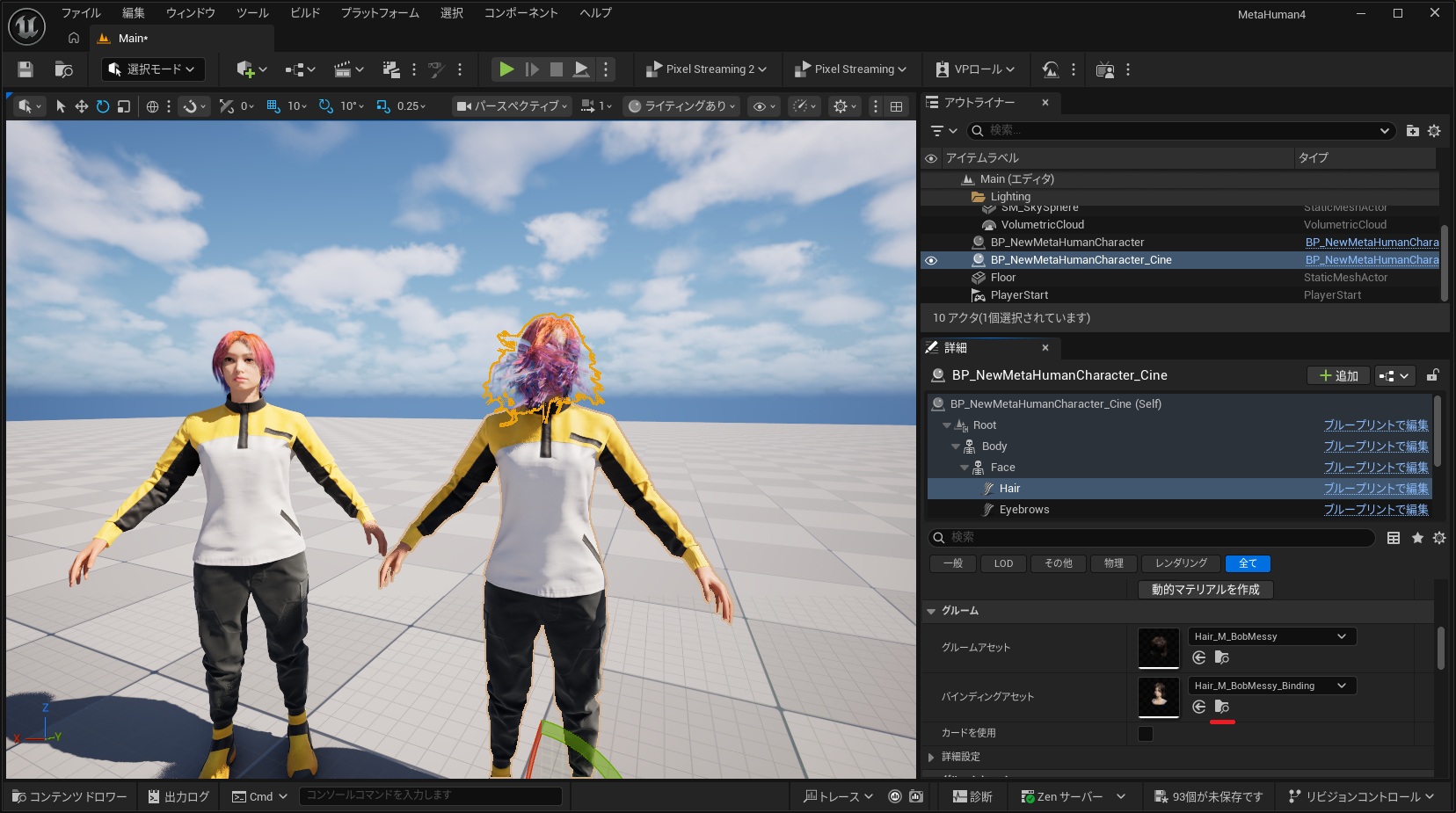Select the translate move tool
This screenshot has width=1456, height=813.
(81, 106)
